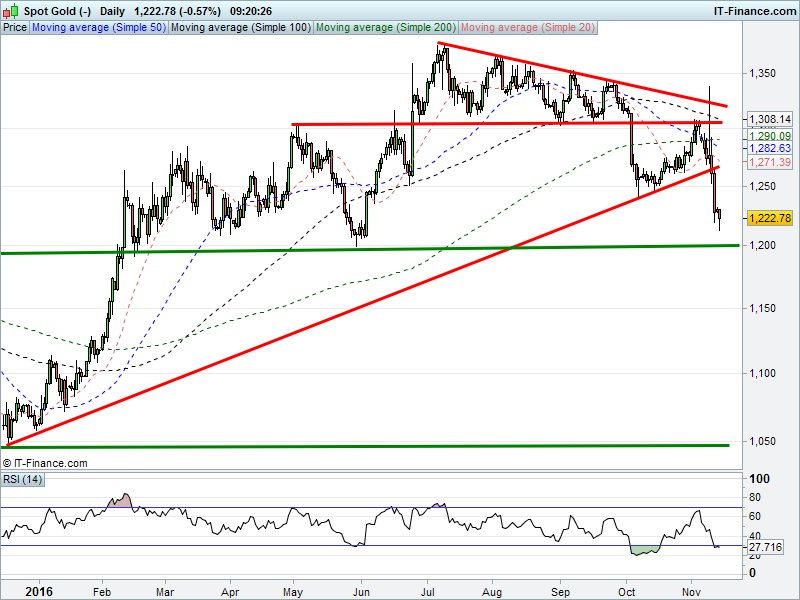Screen dimensions: 800x600
Task: Click the yellow 1,222.78 current price tag
Action: [x=770, y=218]
